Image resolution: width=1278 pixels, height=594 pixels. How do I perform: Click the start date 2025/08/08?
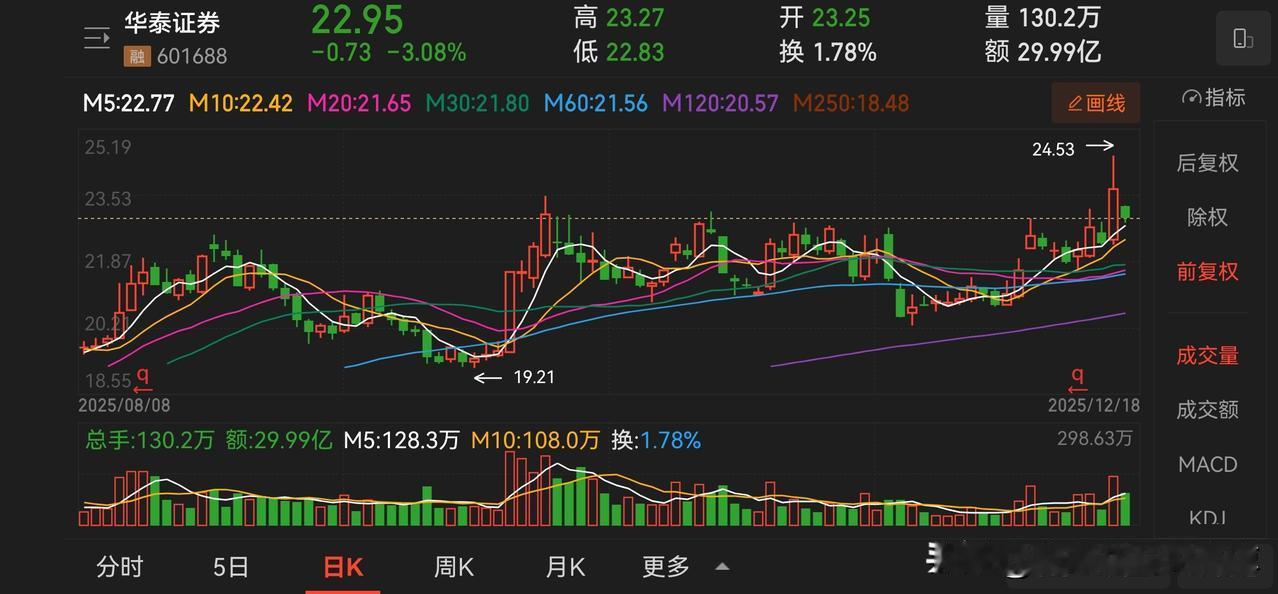point(126,405)
